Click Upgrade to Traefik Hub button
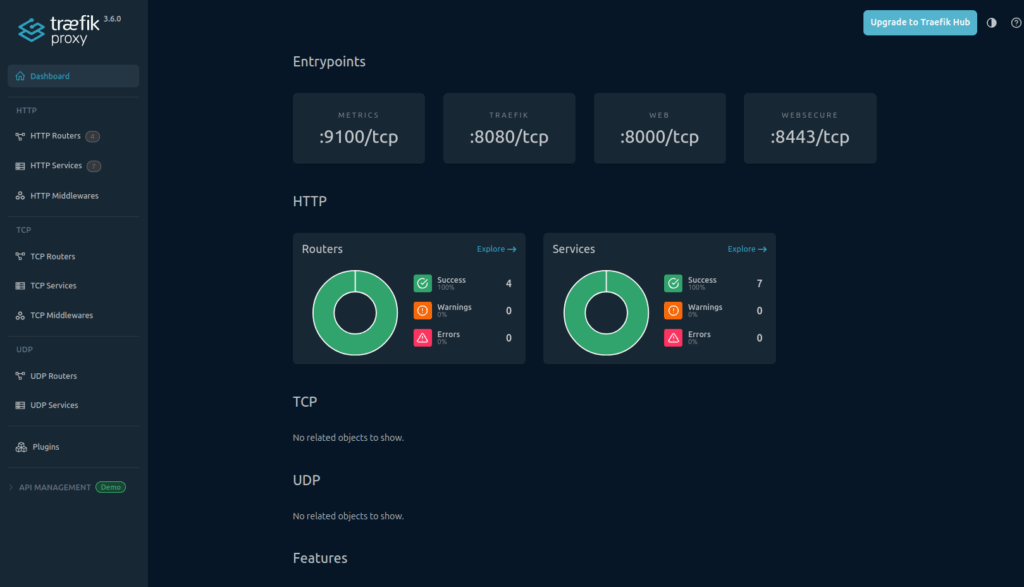The height and width of the screenshot is (587, 1024). point(919,23)
